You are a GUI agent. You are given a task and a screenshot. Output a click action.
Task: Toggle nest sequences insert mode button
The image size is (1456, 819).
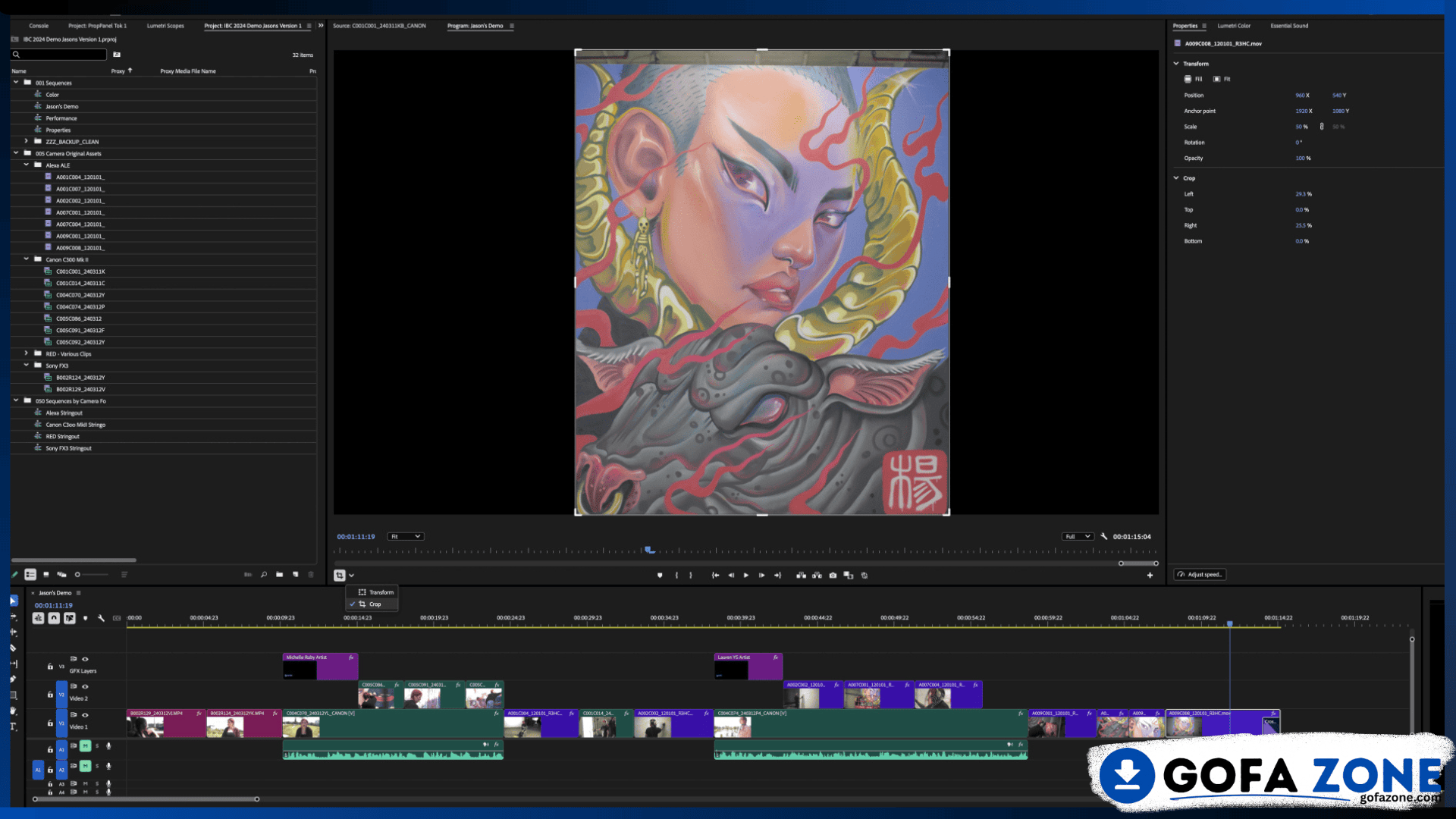[x=38, y=618]
